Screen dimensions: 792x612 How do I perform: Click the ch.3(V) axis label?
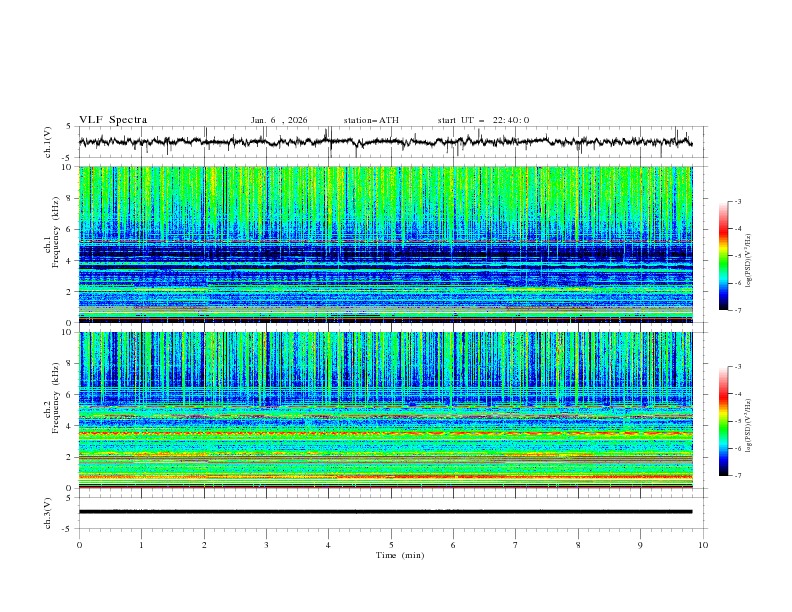pyautogui.click(x=49, y=512)
